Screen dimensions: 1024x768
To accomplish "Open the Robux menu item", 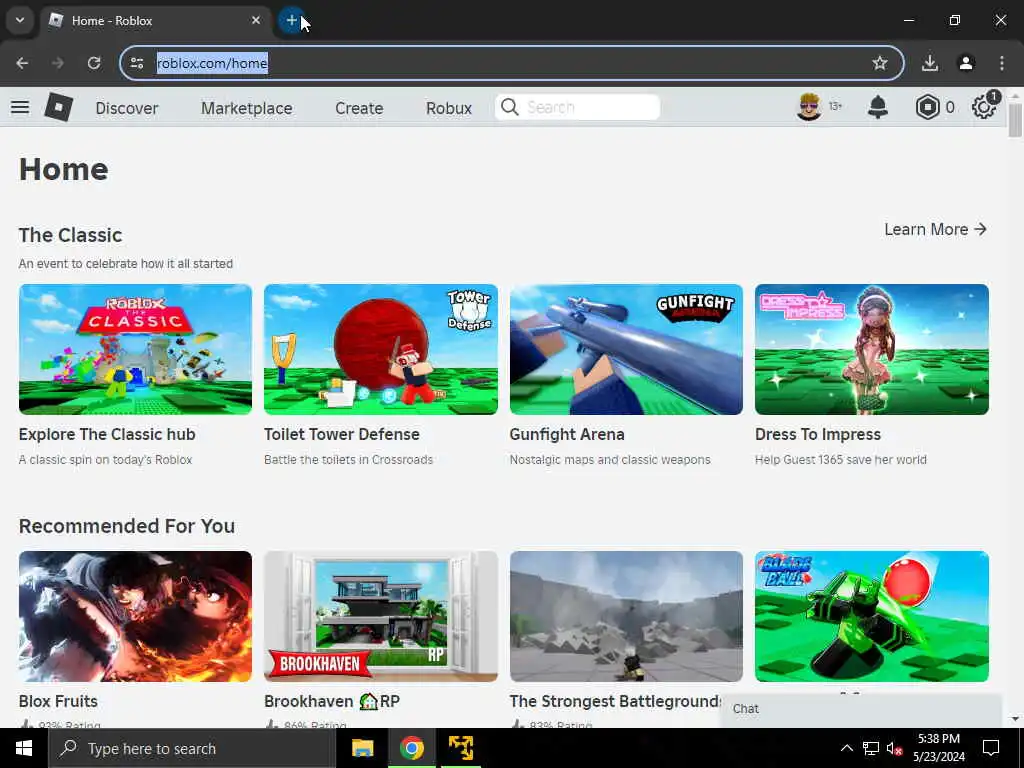I will [449, 108].
